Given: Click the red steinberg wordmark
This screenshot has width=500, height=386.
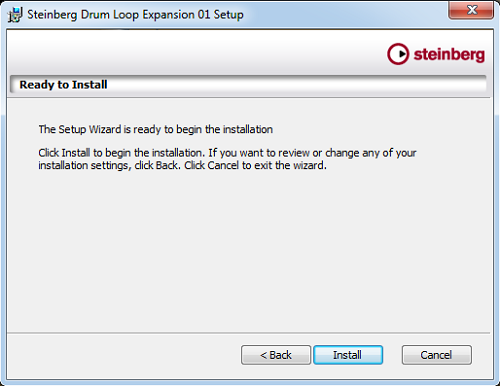Looking at the screenshot, I should pyautogui.click(x=449, y=55).
